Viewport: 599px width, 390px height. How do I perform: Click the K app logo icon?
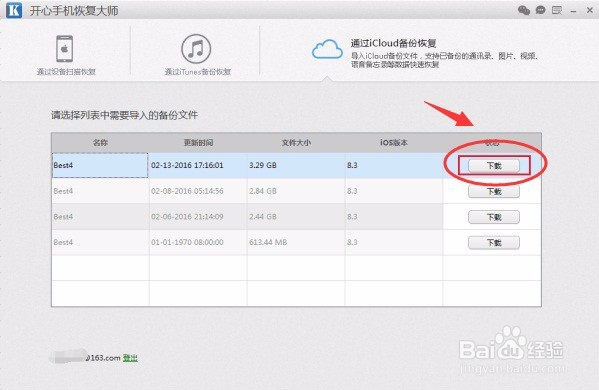point(14,10)
